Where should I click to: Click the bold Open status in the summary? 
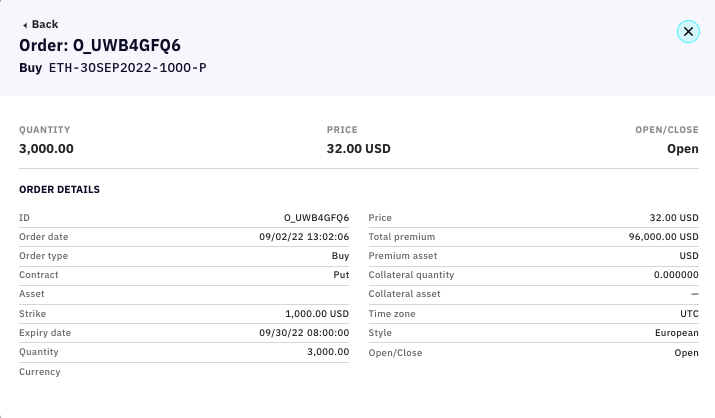coord(682,149)
